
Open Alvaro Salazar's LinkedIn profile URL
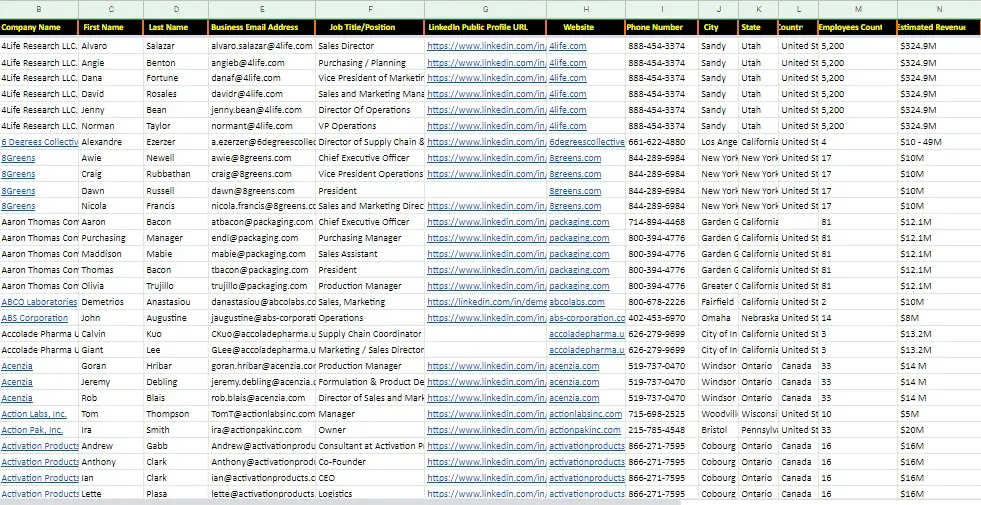[x=486, y=46]
